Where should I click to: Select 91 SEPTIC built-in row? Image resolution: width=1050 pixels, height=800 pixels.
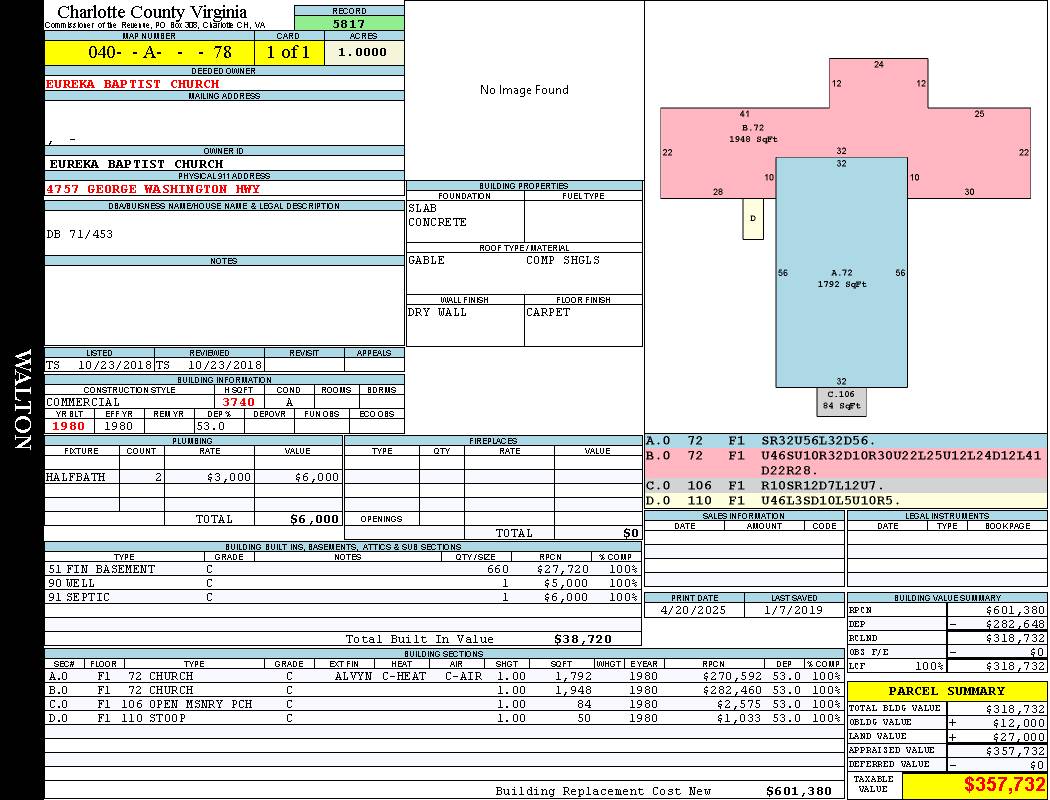click(342, 597)
